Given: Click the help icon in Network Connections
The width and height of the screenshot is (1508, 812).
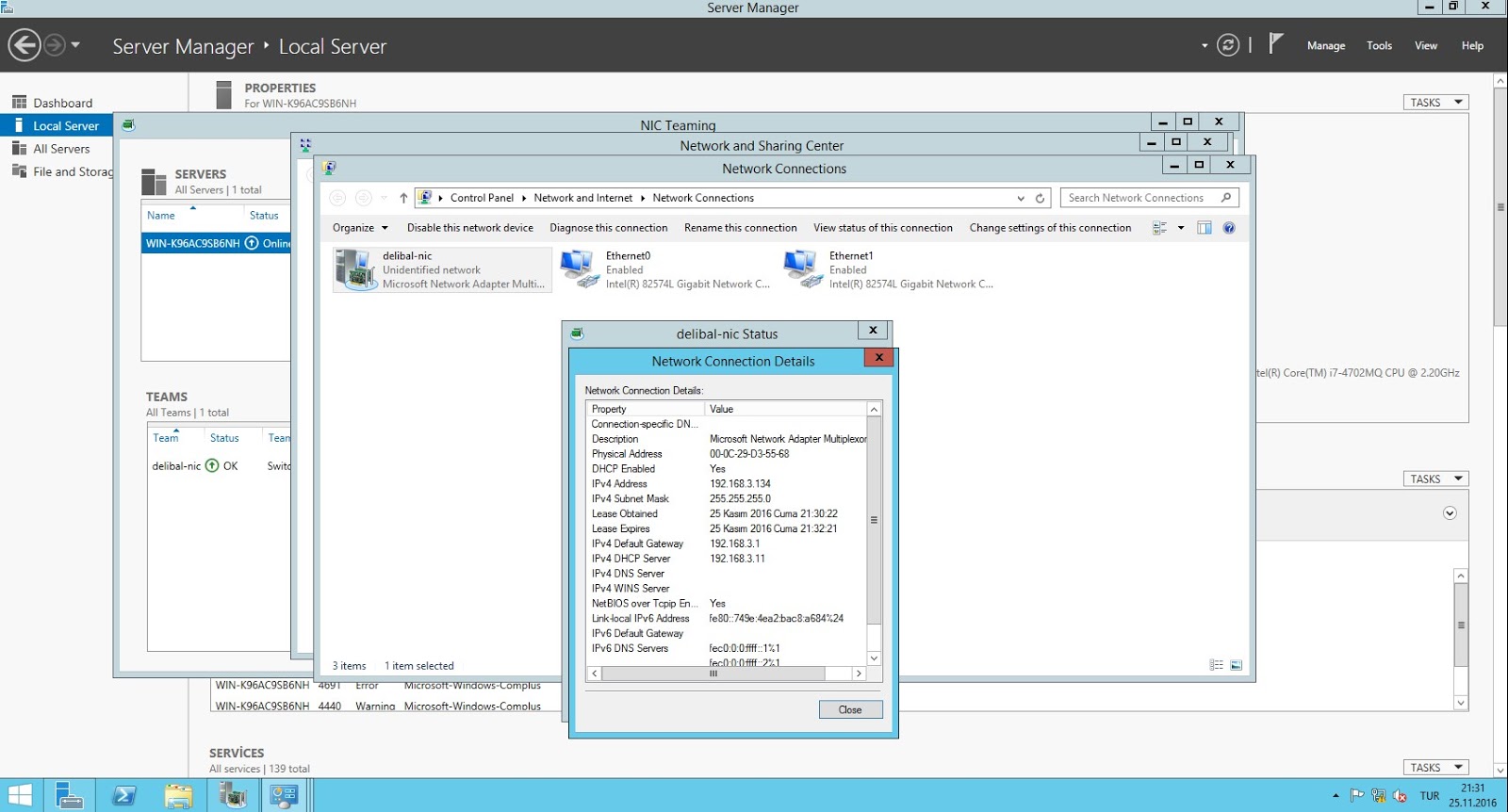Looking at the screenshot, I should pyautogui.click(x=1229, y=228).
